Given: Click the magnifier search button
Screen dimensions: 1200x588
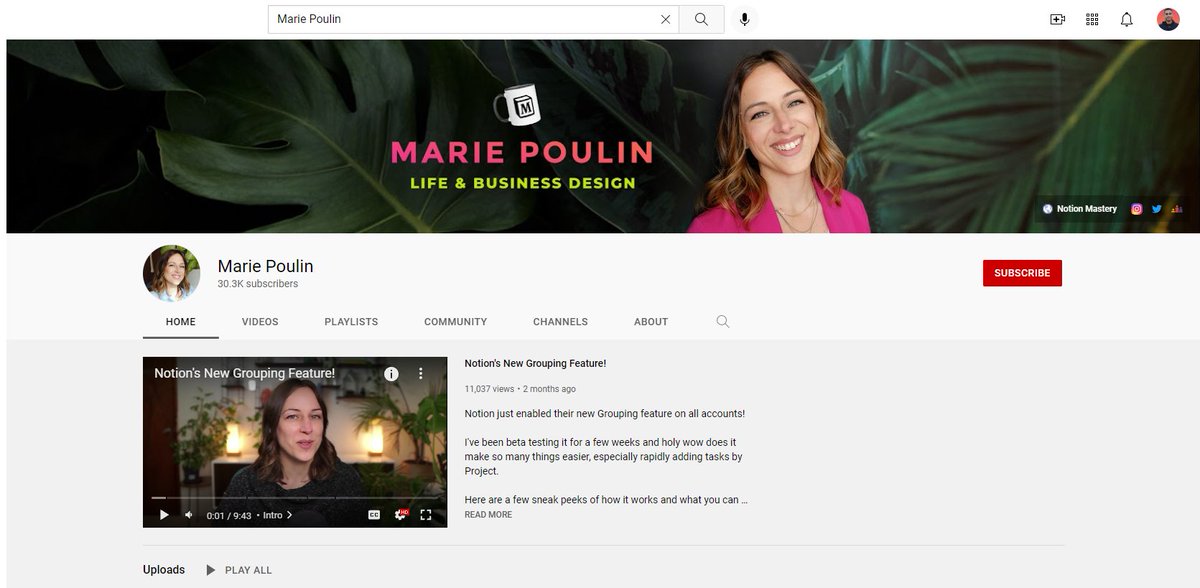Looking at the screenshot, I should tap(701, 19).
